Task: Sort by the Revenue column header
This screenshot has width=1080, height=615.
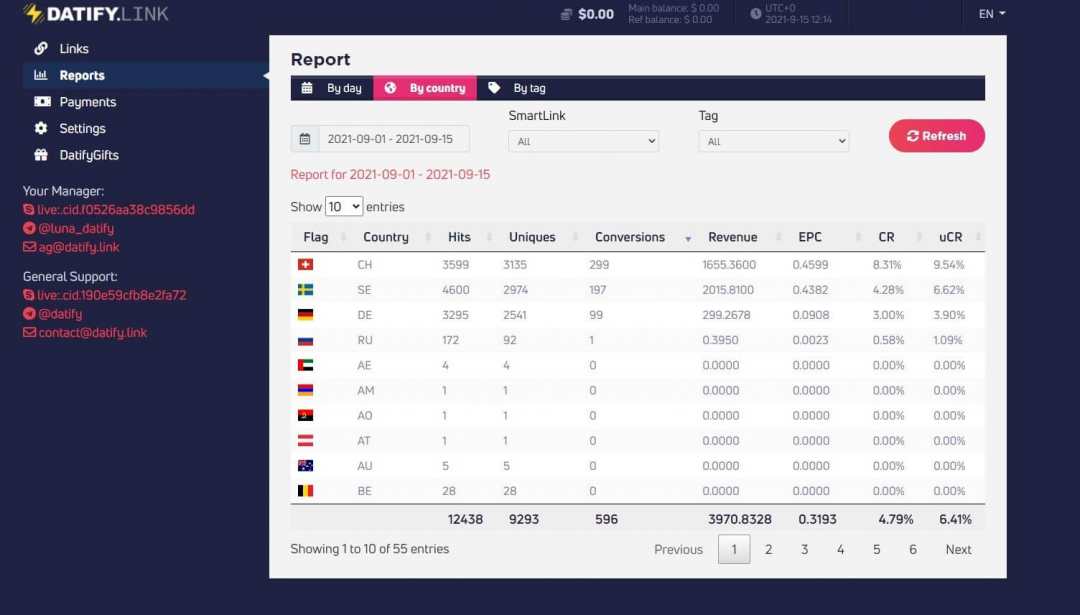Action: 731,237
